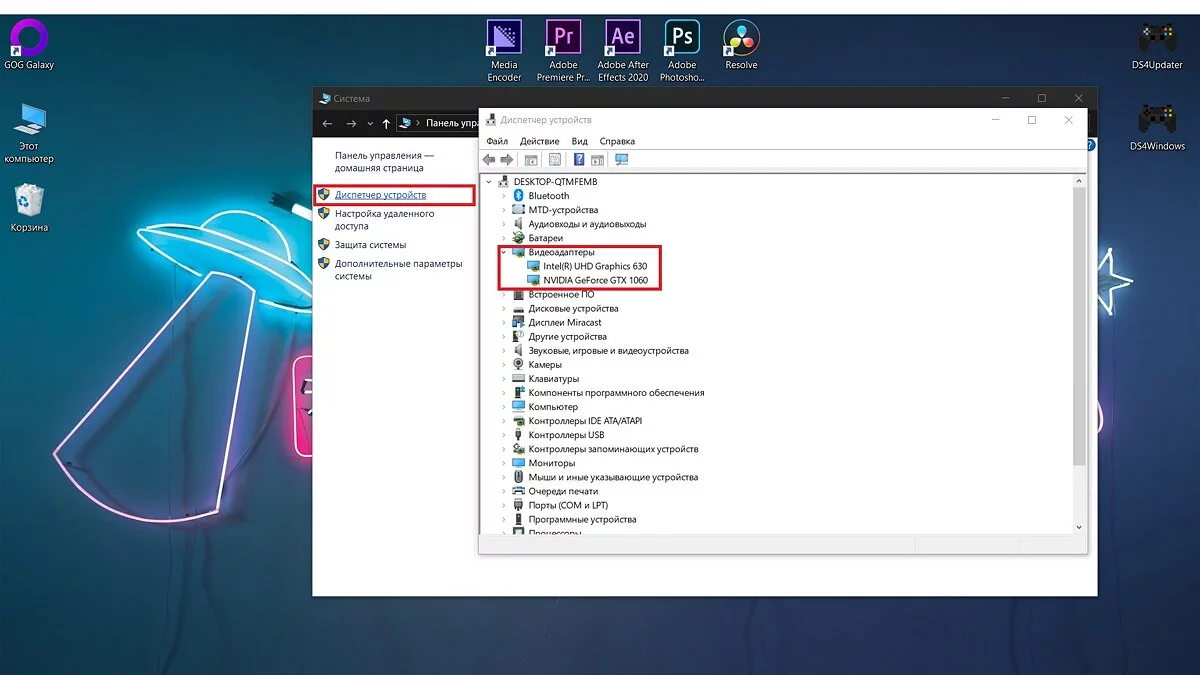
Task: Open recent locations dropdown in Система window
Action: (370, 124)
